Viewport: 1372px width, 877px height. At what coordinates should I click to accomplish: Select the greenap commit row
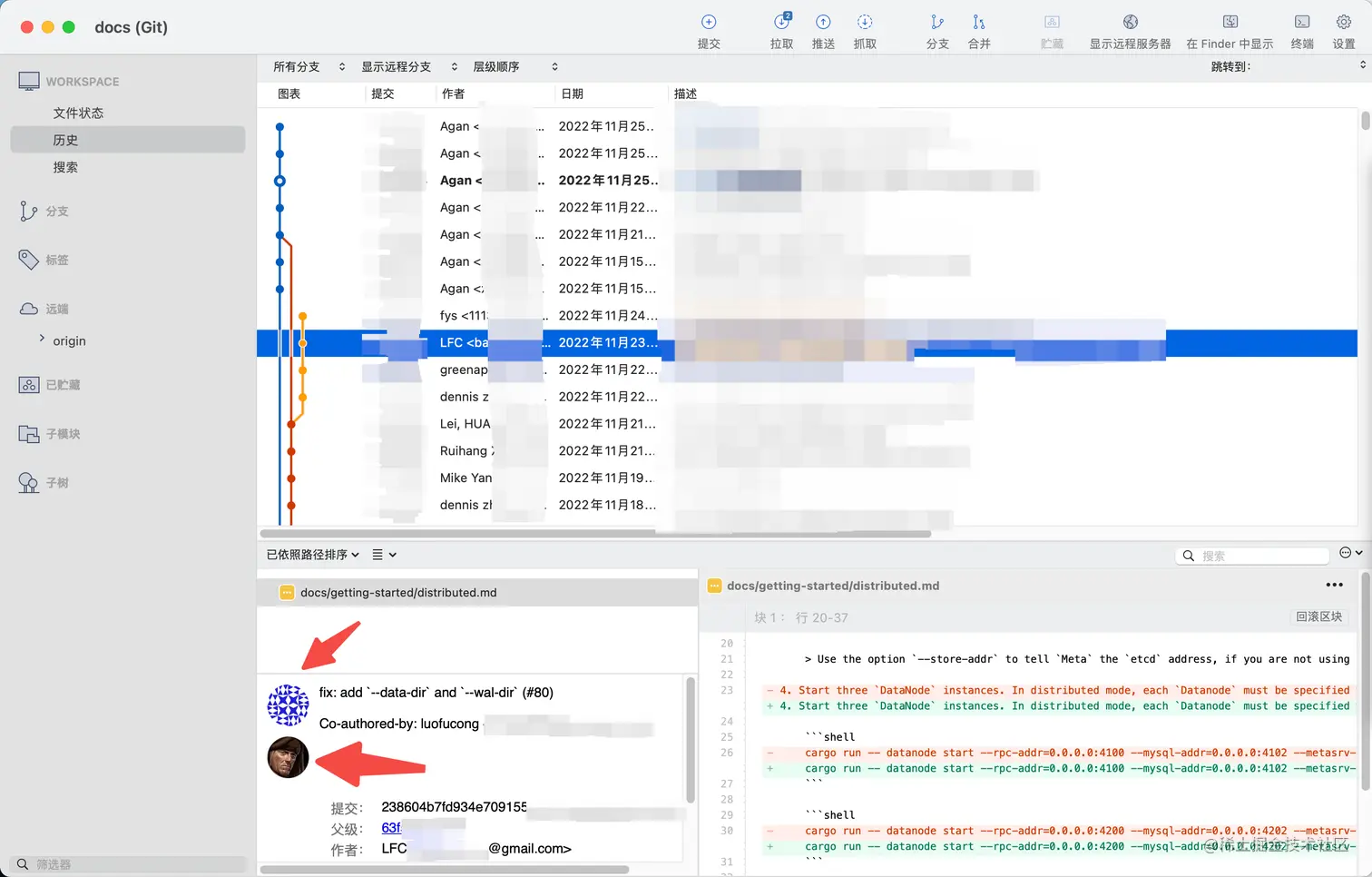[807, 370]
